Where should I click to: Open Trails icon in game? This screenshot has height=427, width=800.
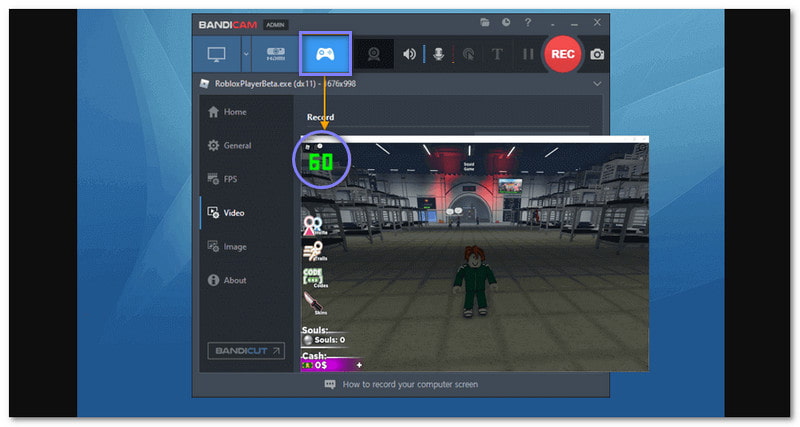(x=314, y=251)
